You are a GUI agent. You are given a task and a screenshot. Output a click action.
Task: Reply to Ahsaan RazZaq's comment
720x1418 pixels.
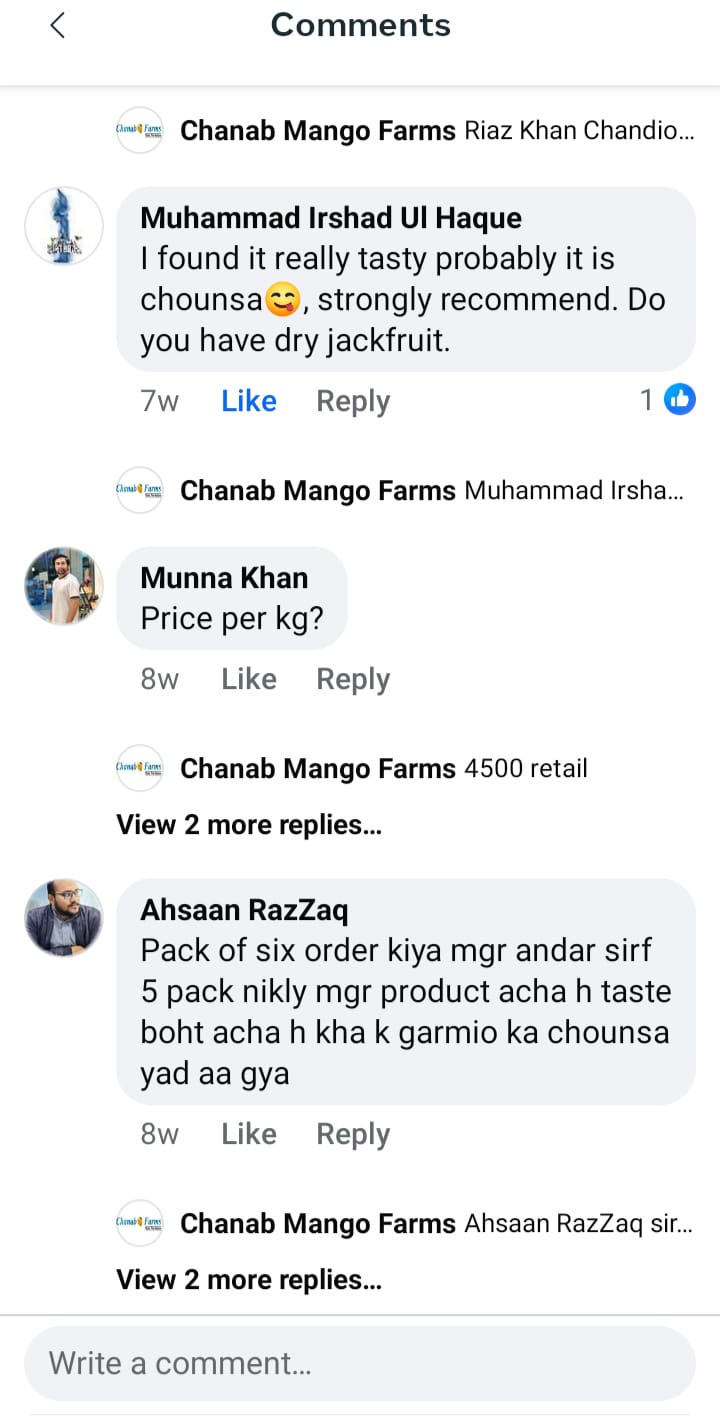pyautogui.click(x=353, y=1134)
